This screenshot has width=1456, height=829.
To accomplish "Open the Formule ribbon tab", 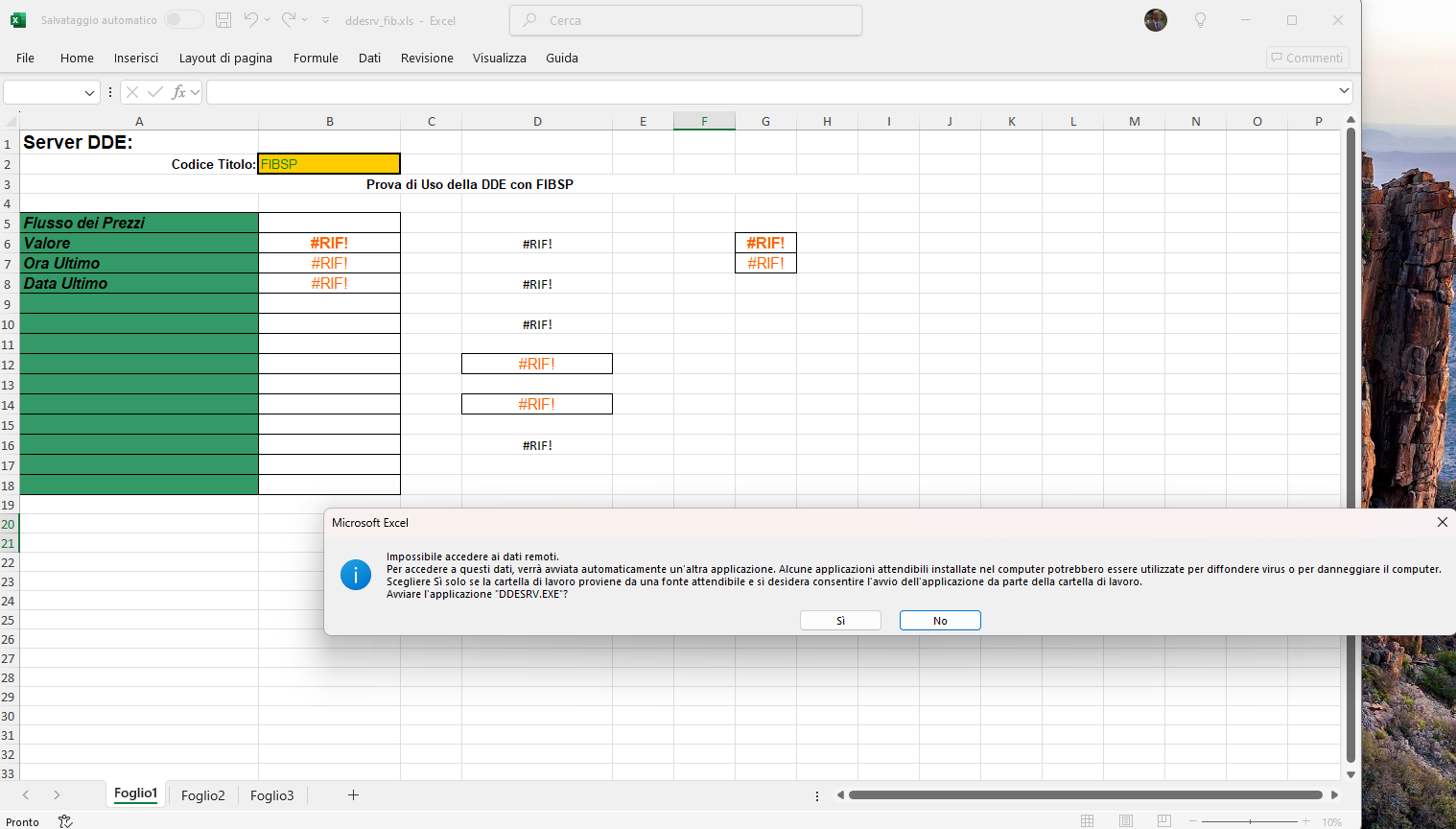I will click(316, 58).
